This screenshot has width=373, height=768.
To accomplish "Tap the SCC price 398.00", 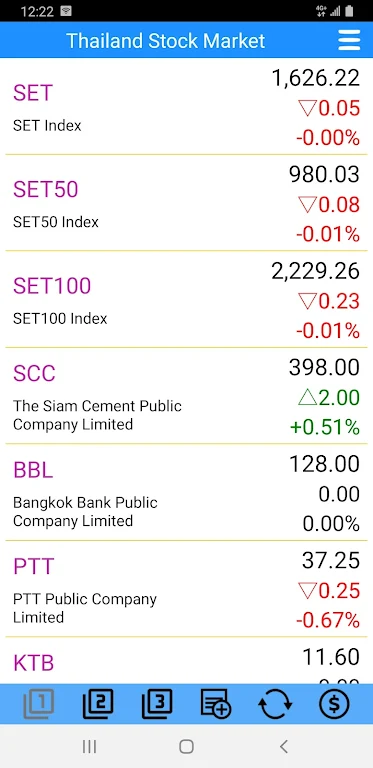I will [324, 367].
